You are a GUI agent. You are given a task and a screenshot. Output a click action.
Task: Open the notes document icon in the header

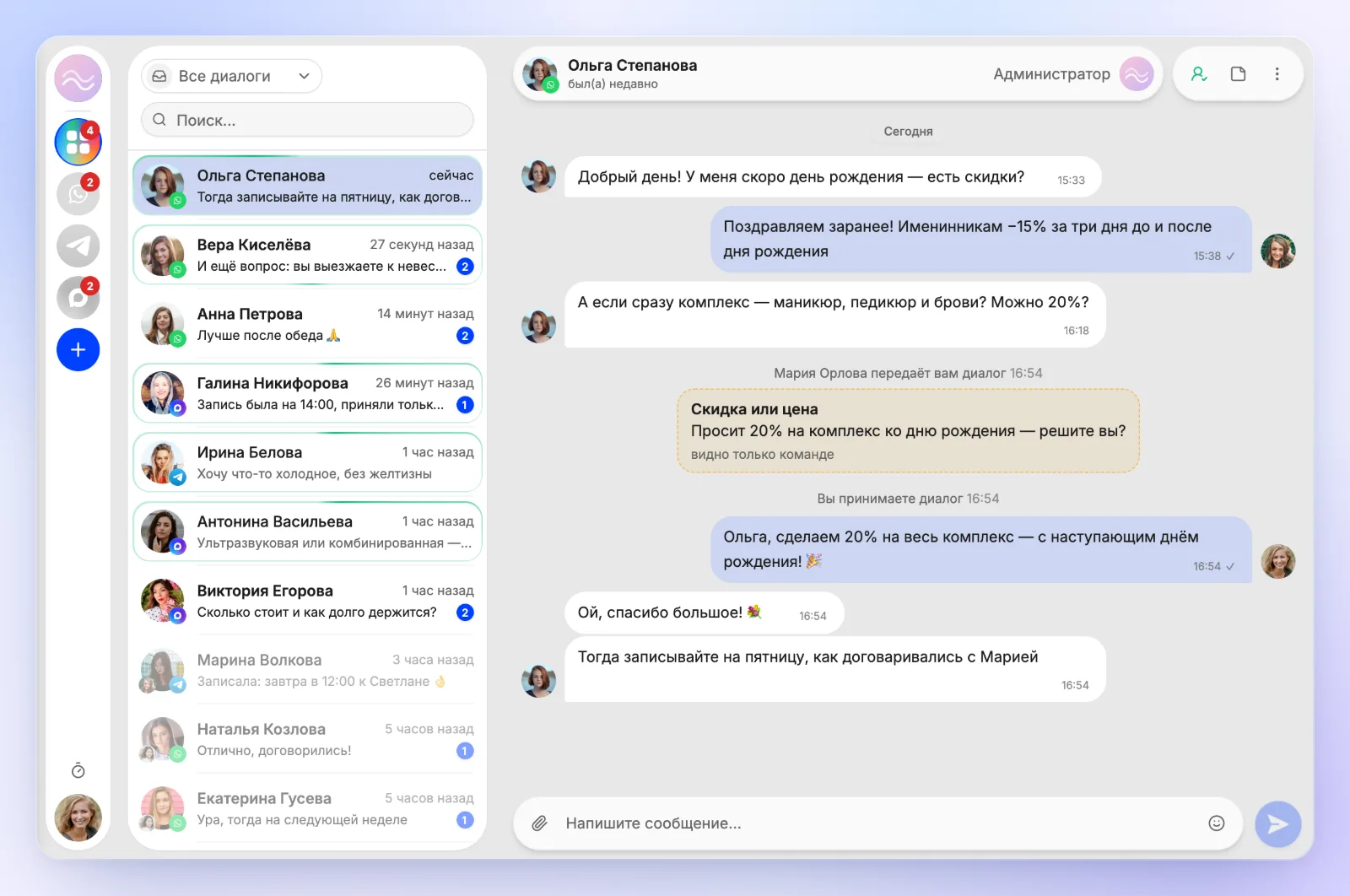coord(1238,74)
